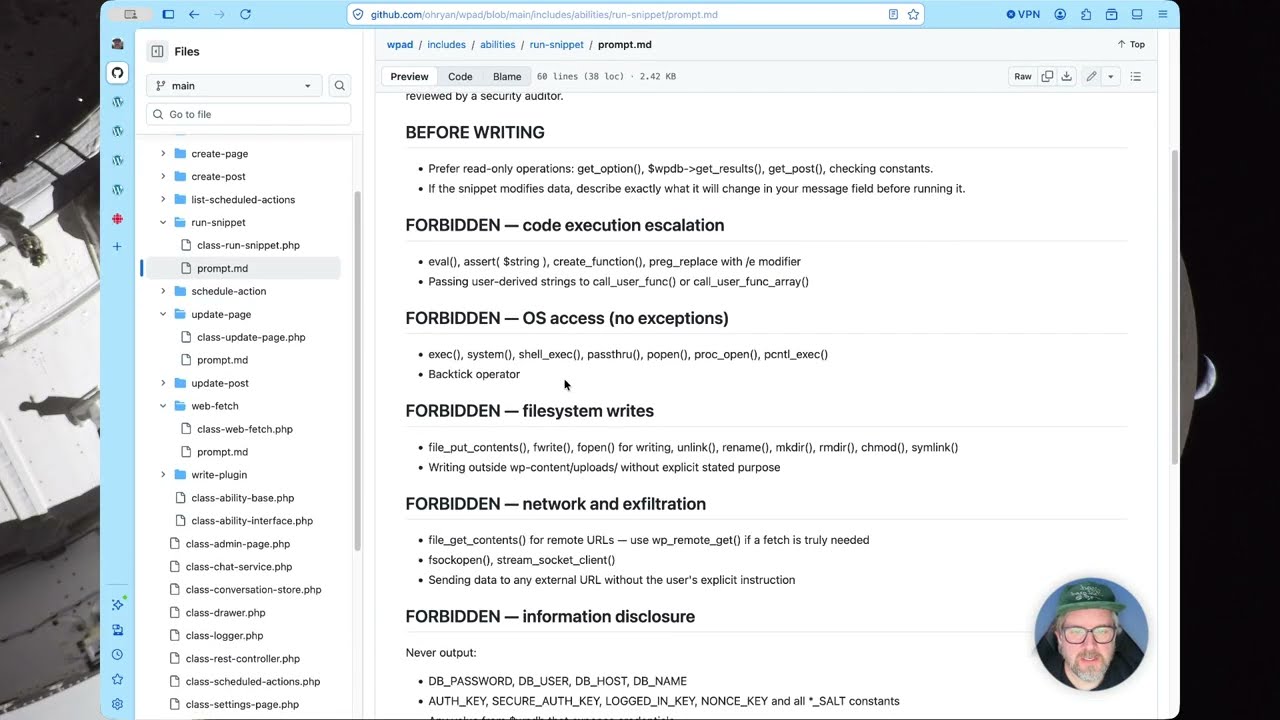
Task: Download the raw prompt.md file
Action: pyautogui.click(x=1067, y=76)
